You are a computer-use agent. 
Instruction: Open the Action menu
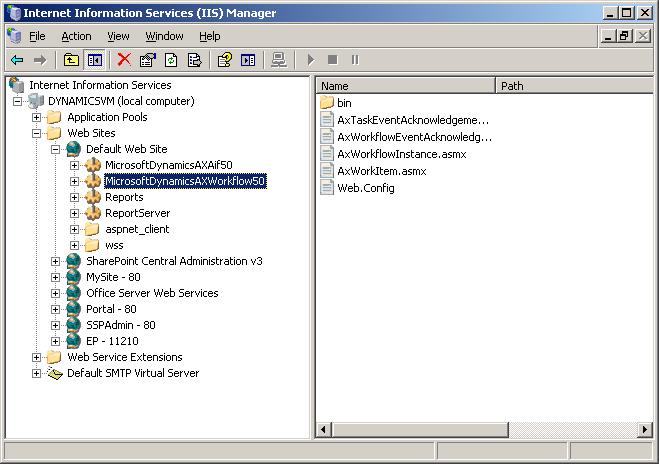[x=76, y=37]
